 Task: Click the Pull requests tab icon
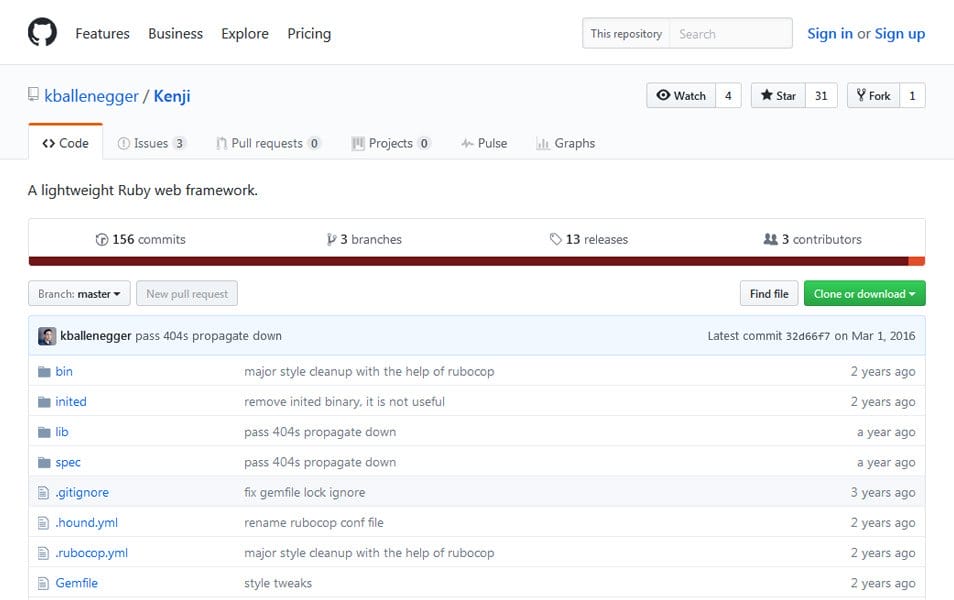221,144
